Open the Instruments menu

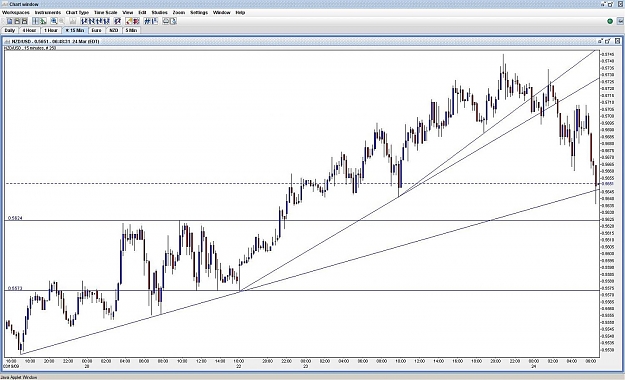pyautogui.click(x=48, y=12)
